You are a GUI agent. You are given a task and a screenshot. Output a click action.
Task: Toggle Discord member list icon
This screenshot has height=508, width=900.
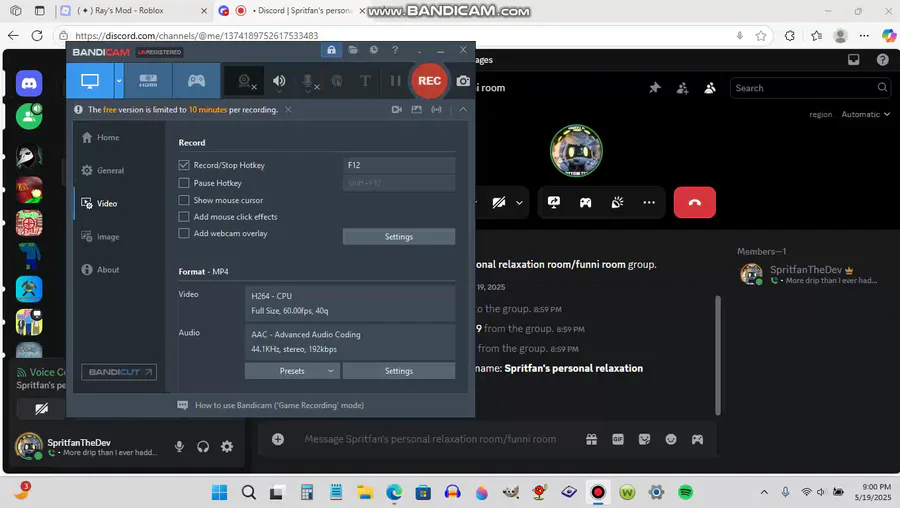click(710, 88)
